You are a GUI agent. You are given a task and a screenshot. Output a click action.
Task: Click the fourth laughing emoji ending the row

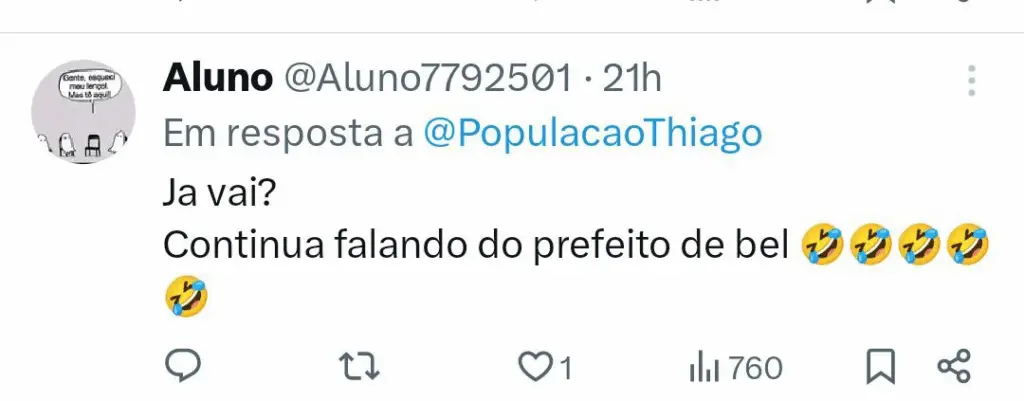[967, 245]
